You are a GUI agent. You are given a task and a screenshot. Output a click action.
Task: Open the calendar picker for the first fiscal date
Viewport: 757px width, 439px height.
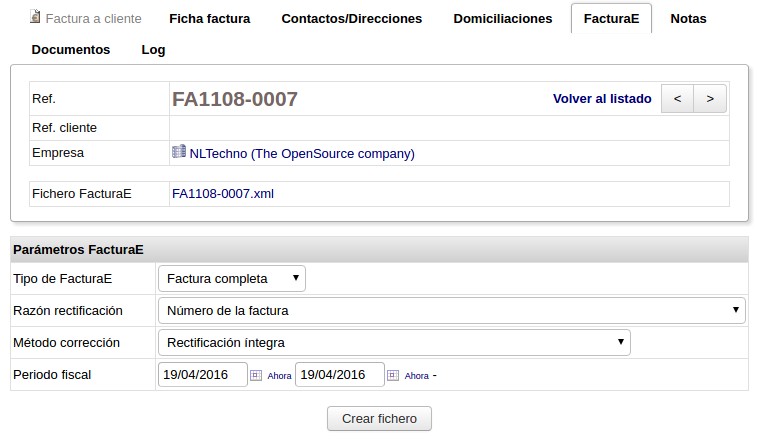255,376
